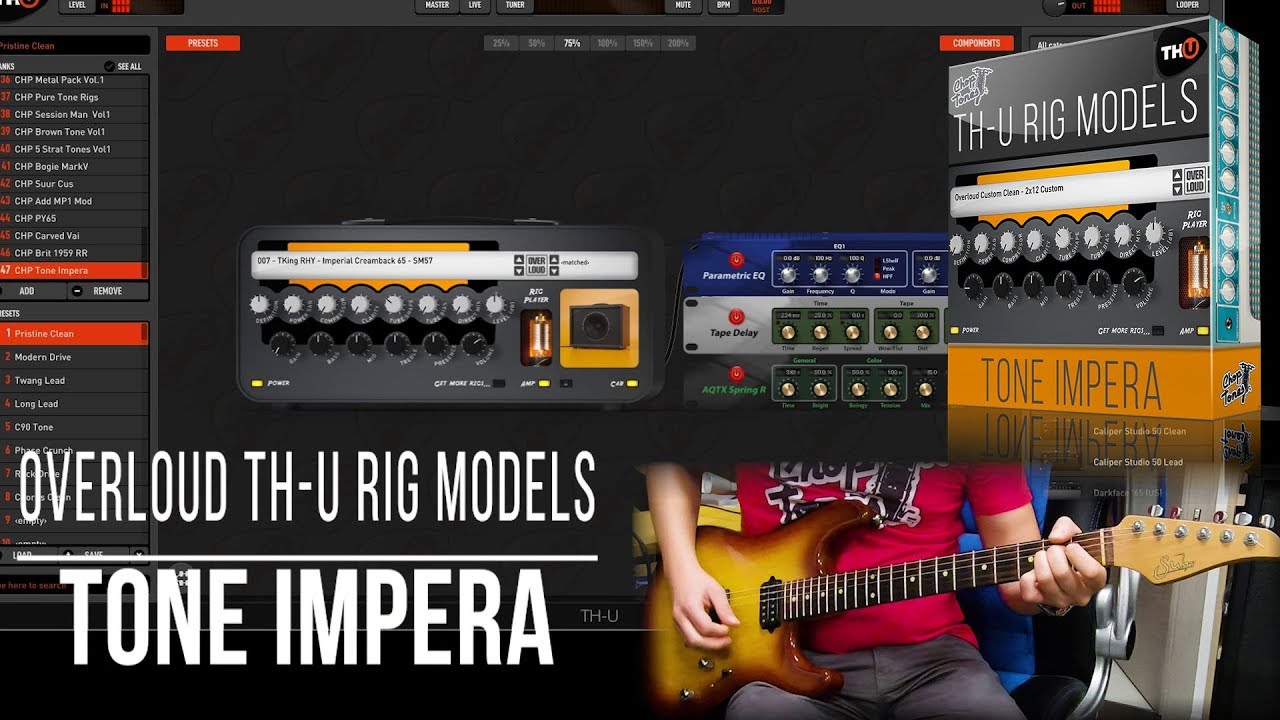Select previous rig with the up arrow
The image size is (1280, 720).
pos(518,260)
